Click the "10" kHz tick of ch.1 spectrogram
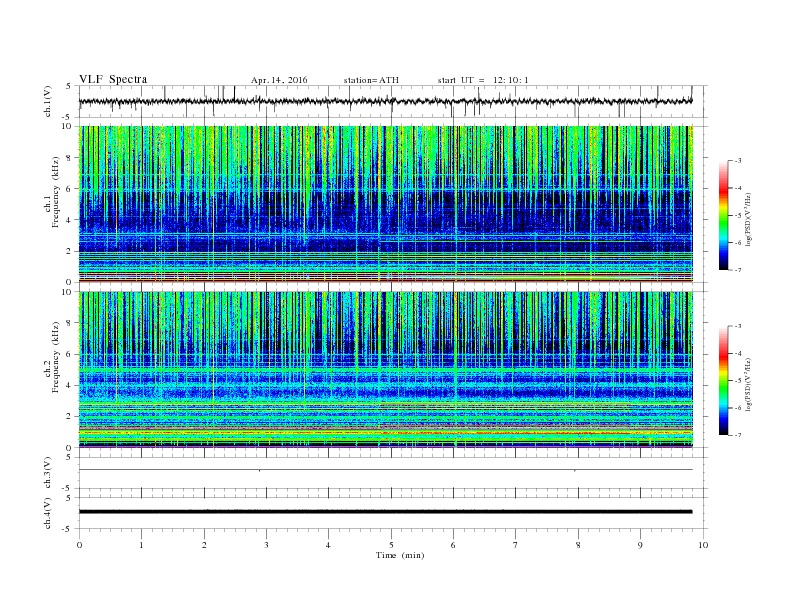The width and height of the screenshot is (792, 612). (67, 126)
